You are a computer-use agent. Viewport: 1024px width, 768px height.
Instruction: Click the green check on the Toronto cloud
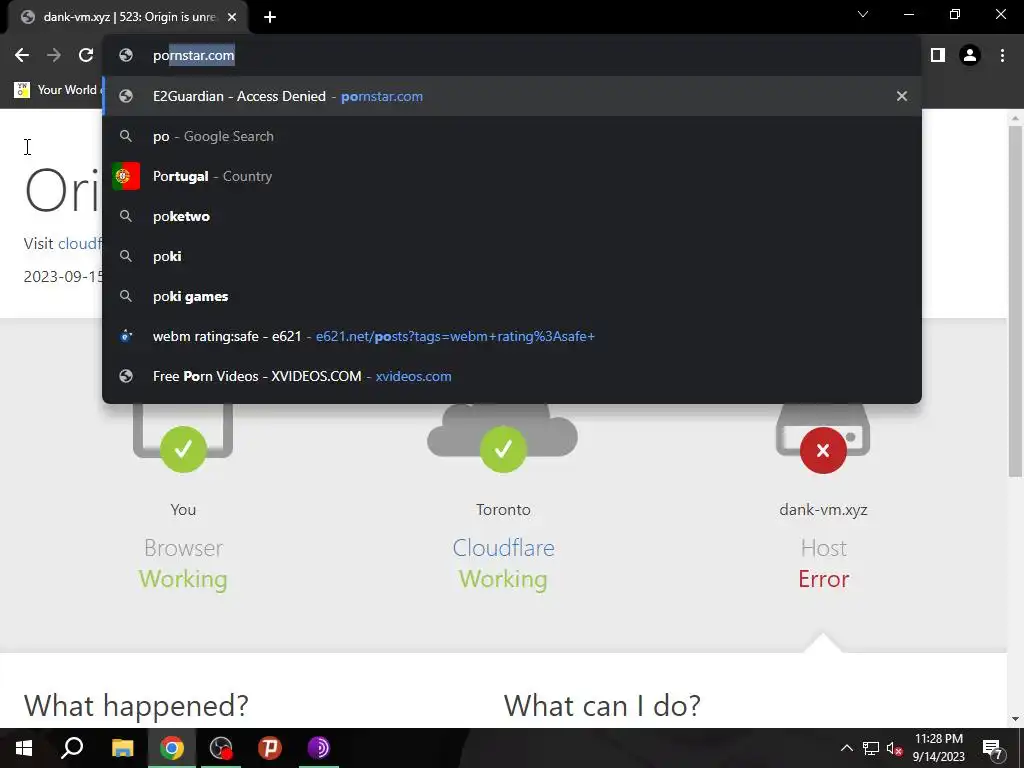[x=503, y=449]
